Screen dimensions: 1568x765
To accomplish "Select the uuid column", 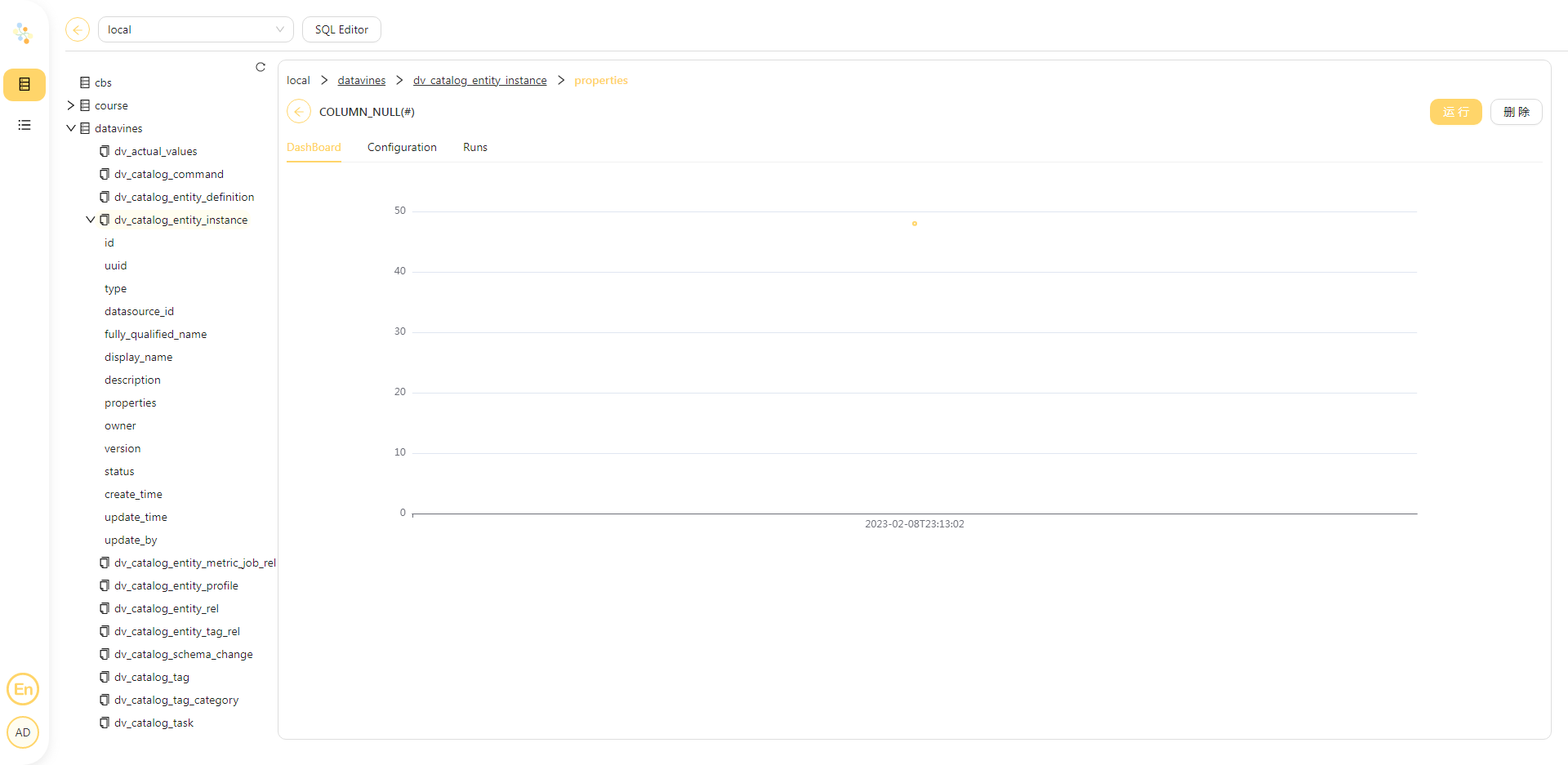I will point(116,265).
